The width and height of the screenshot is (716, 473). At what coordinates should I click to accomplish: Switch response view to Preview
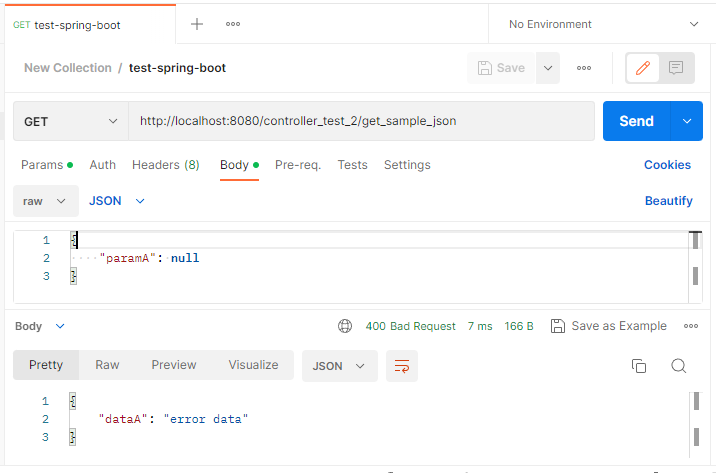174,365
